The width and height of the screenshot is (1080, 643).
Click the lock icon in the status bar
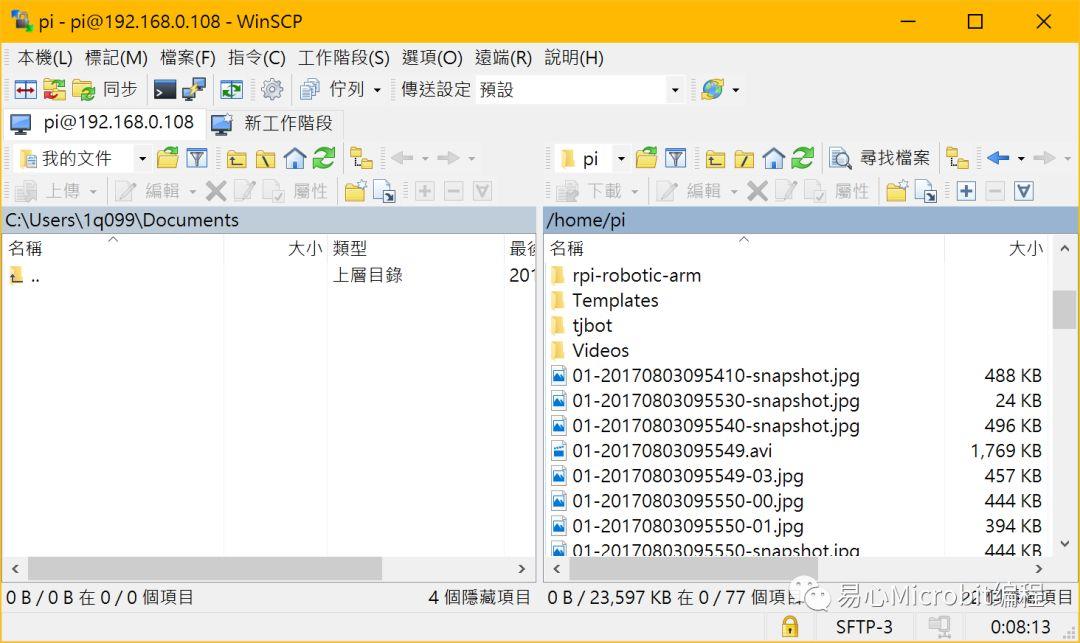(x=789, y=626)
